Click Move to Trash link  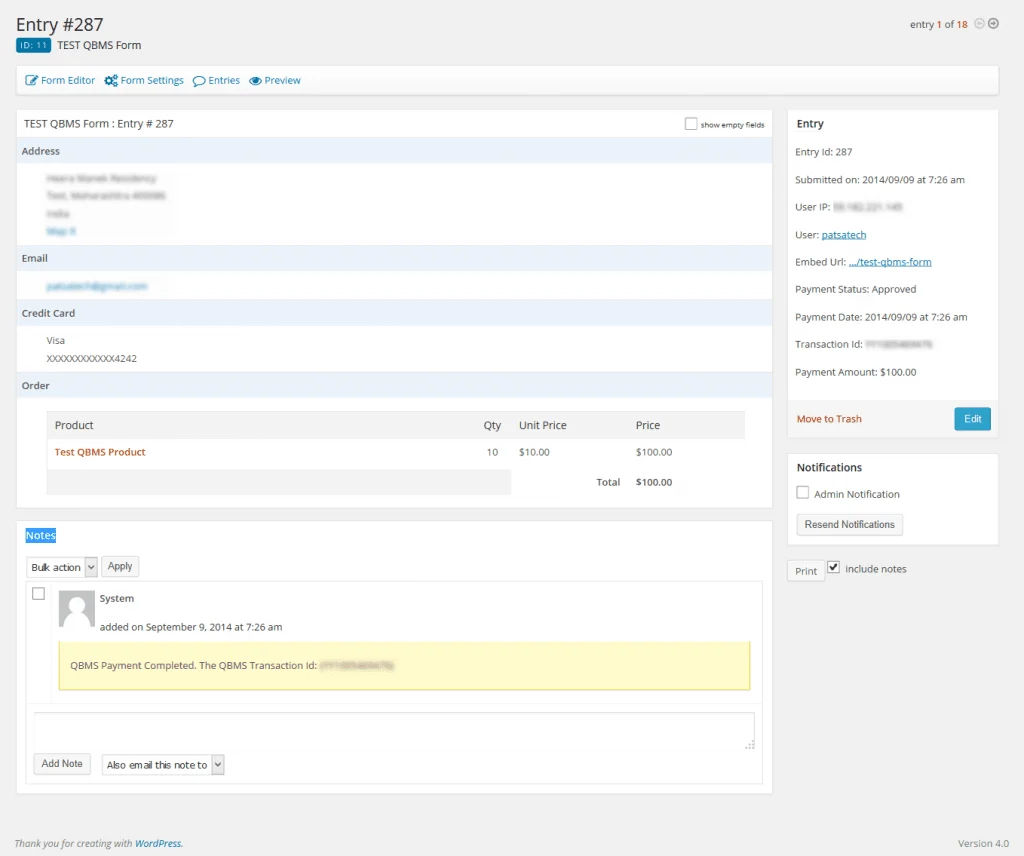click(x=829, y=419)
